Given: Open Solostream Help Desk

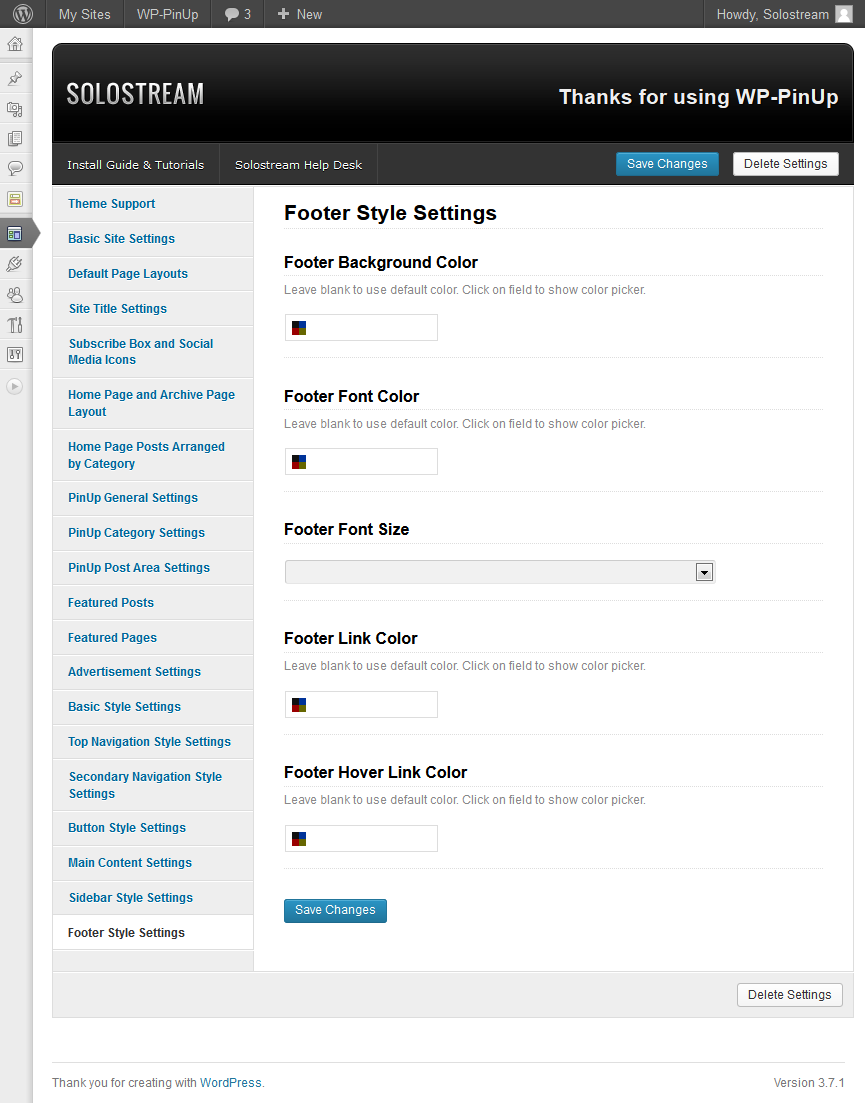Looking at the screenshot, I should (x=298, y=165).
